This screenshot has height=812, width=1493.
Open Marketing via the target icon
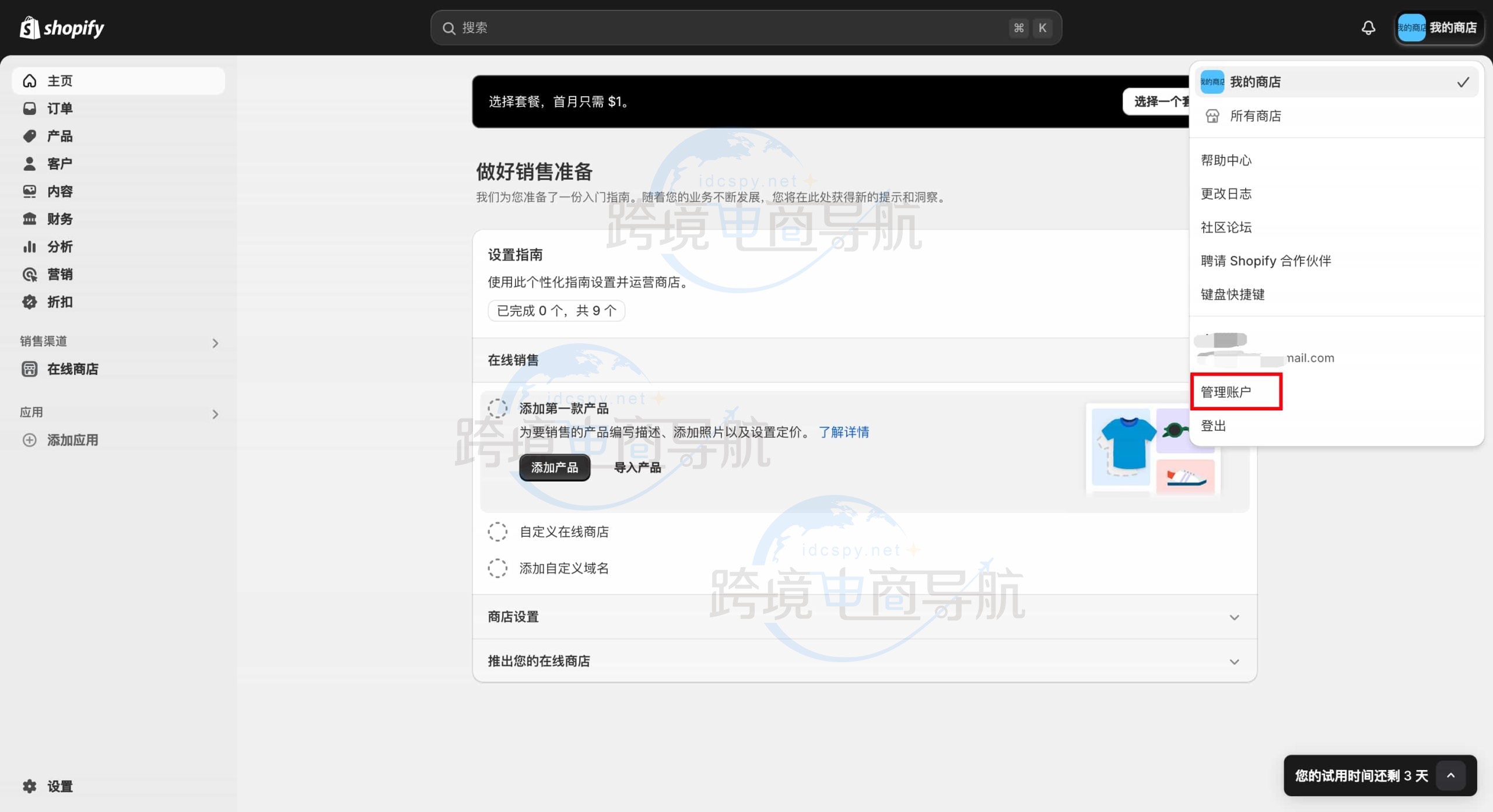coord(29,274)
